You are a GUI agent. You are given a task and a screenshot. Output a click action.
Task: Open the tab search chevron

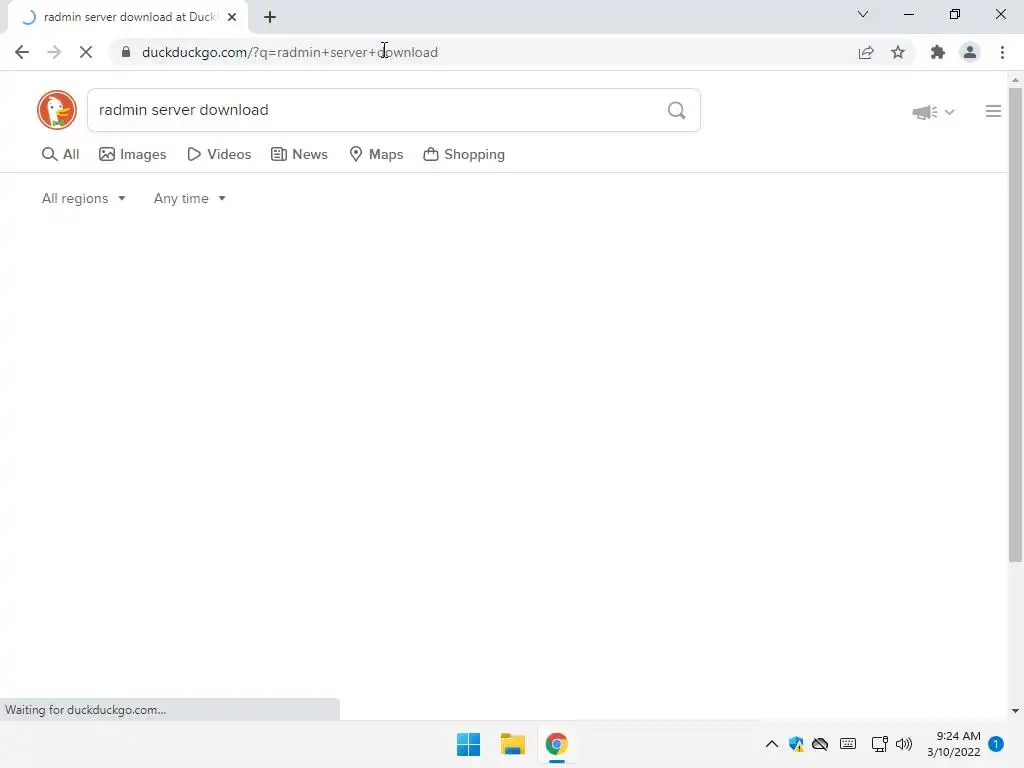tap(863, 14)
